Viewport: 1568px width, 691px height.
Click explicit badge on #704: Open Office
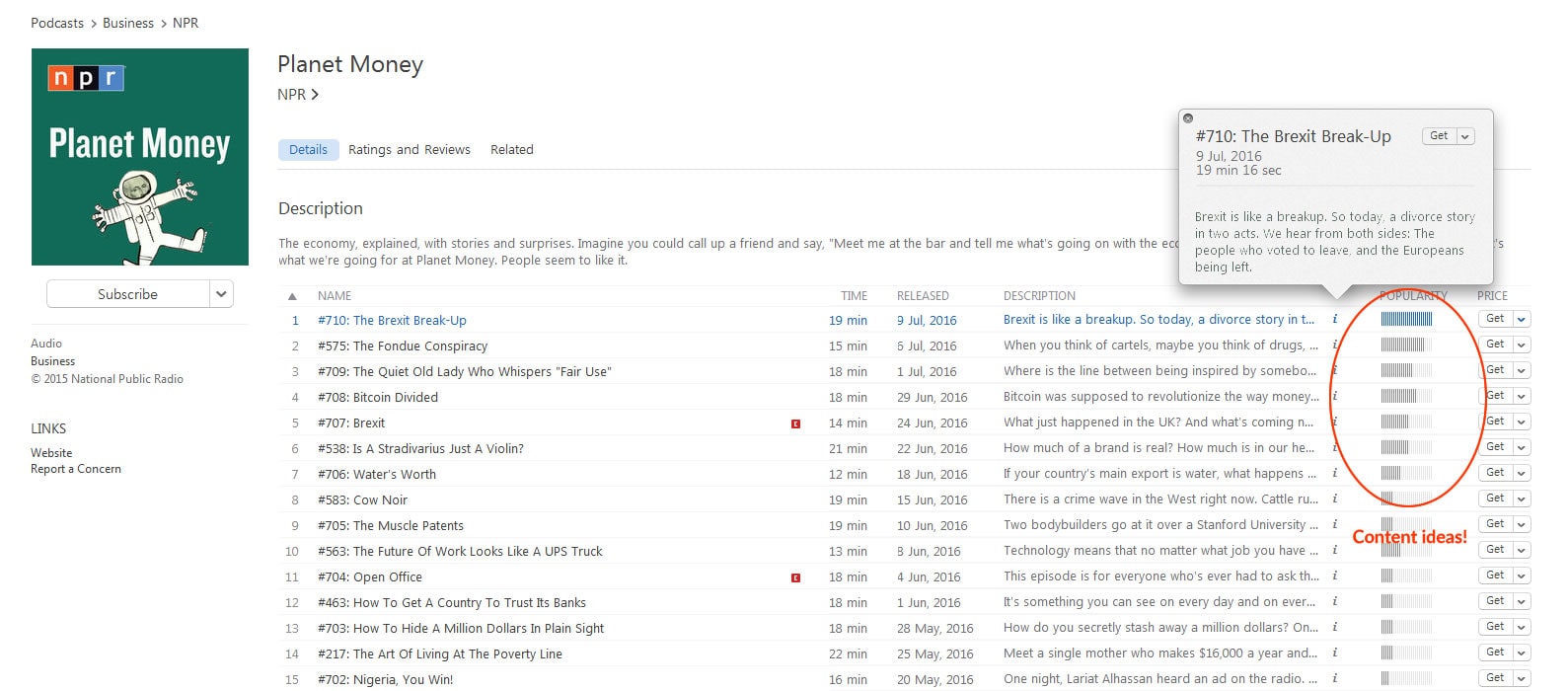click(795, 577)
